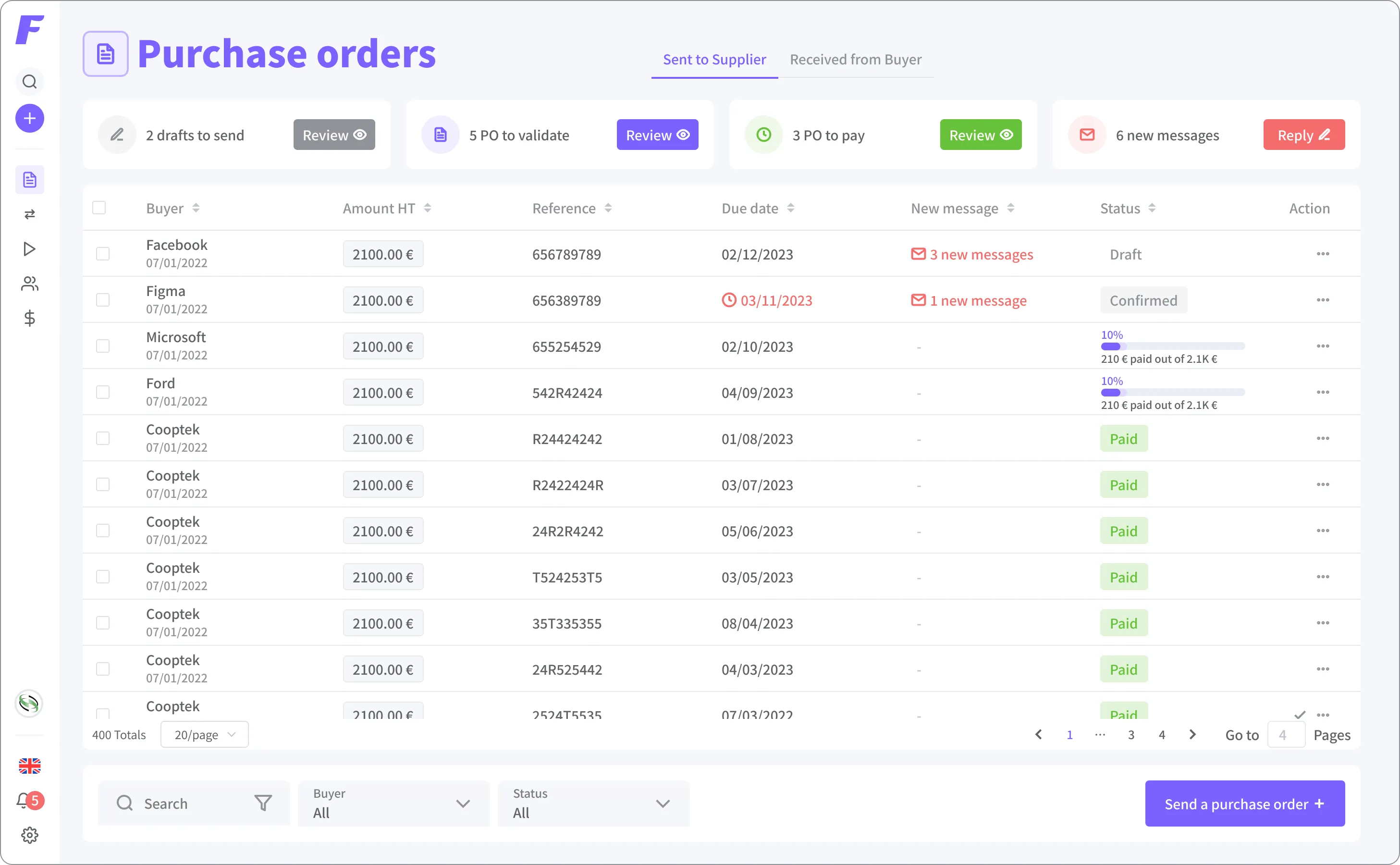Viewport: 1400px width, 865px height.
Task: Go to page 3 of results
Action: point(1130,735)
